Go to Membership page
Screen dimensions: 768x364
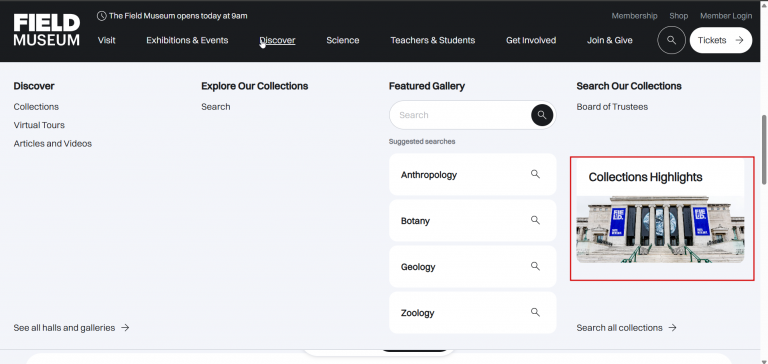(634, 16)
